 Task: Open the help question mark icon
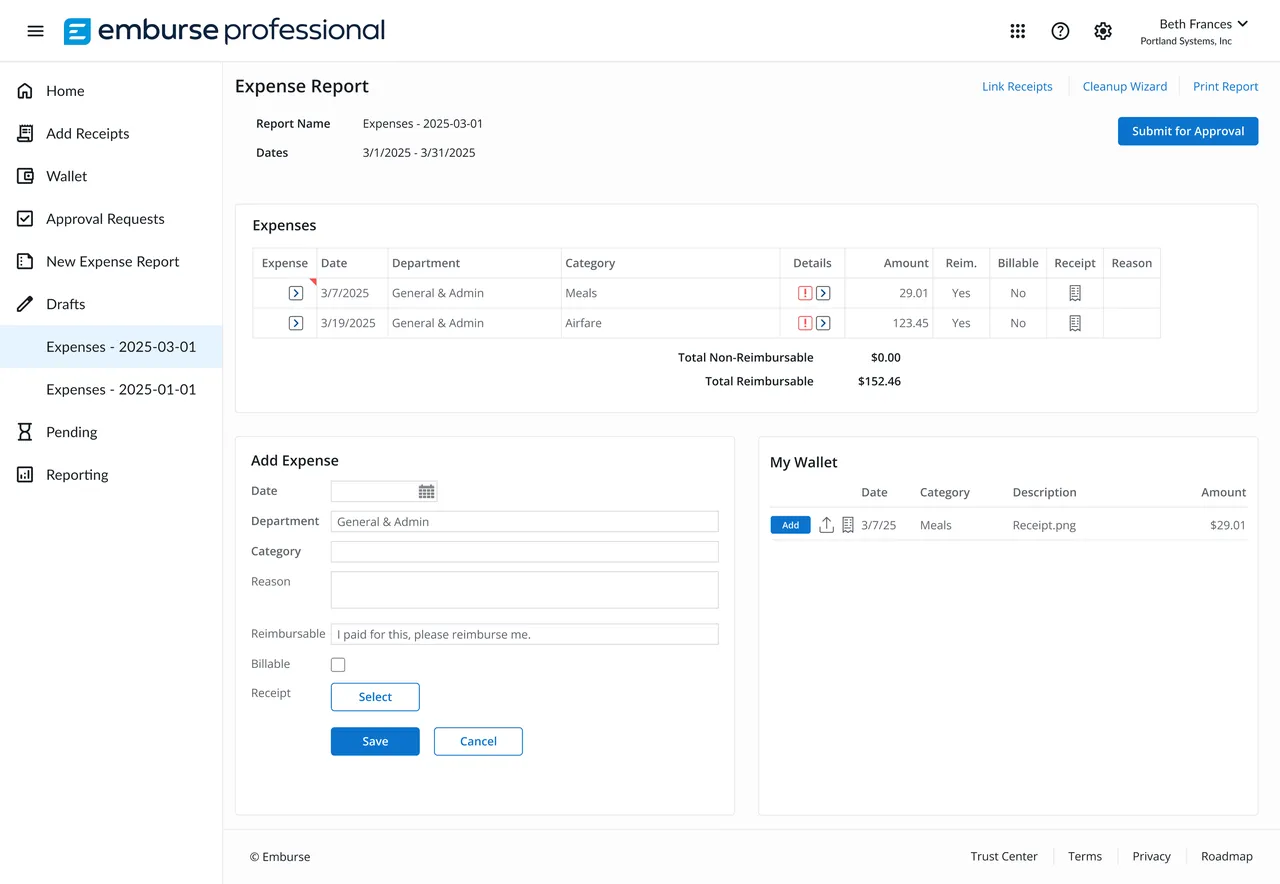pyautogui.click(x=1060, y=31)
